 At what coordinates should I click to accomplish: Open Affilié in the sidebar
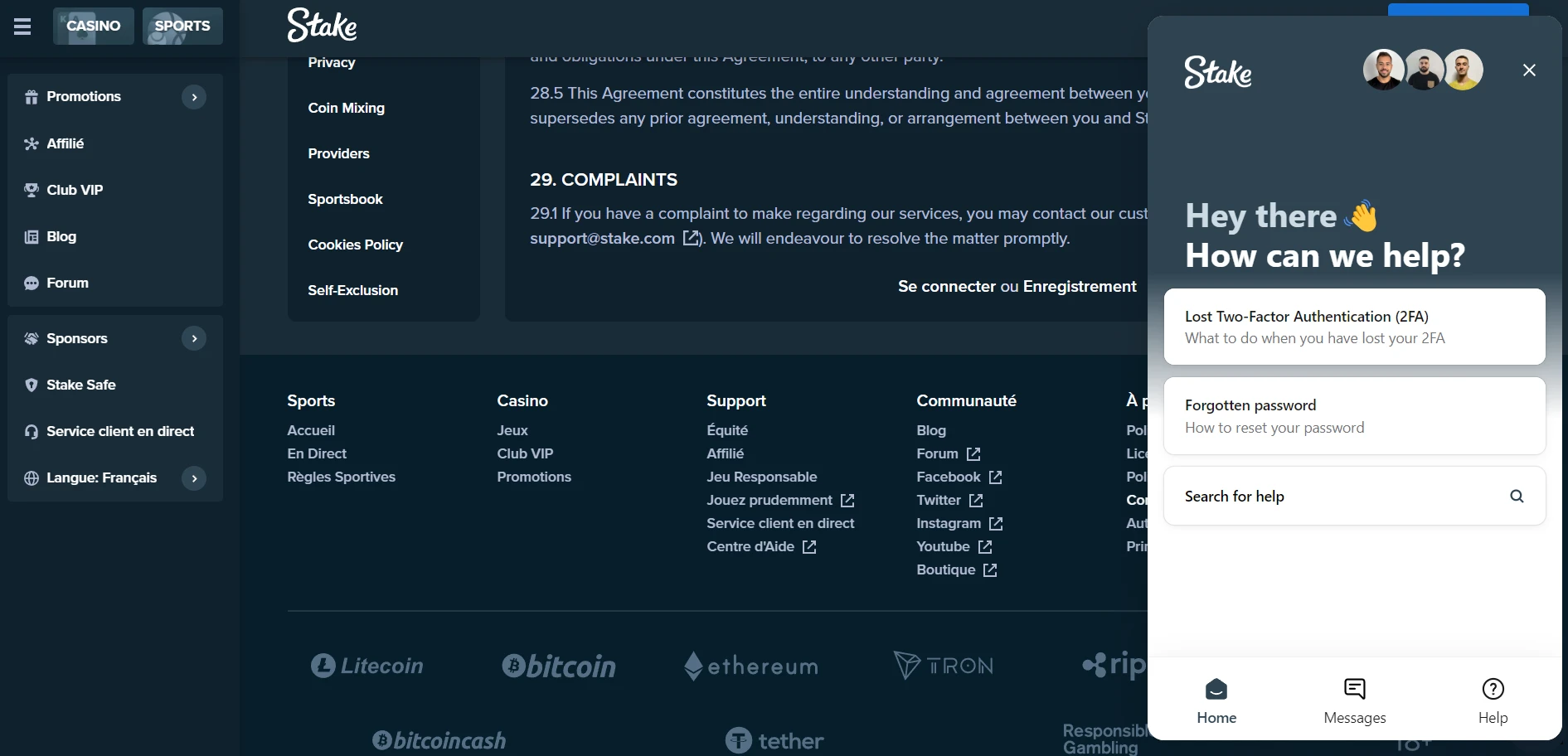(x=65, y=143)
